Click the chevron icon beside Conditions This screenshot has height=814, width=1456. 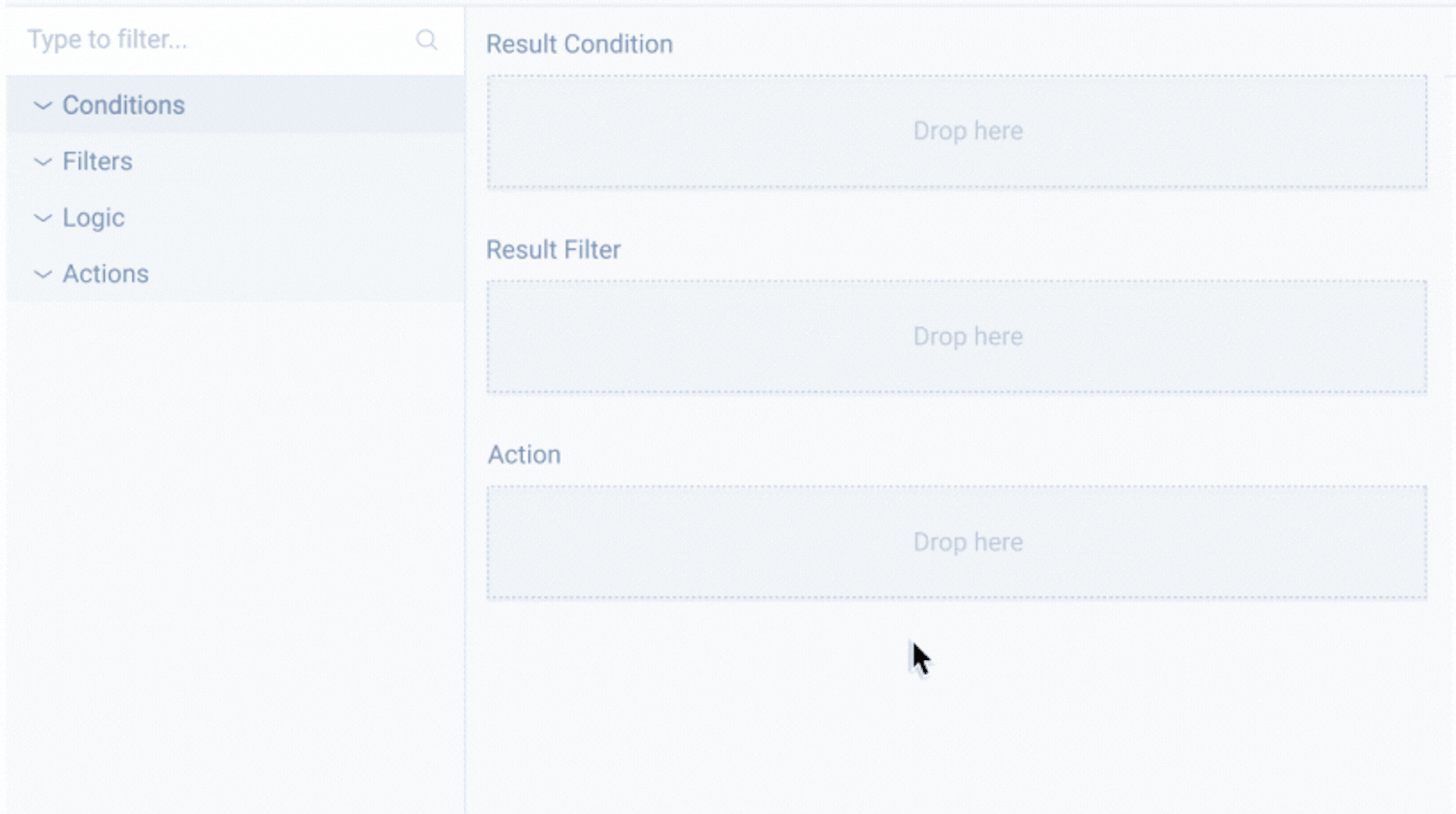click(x=42, y=105)
